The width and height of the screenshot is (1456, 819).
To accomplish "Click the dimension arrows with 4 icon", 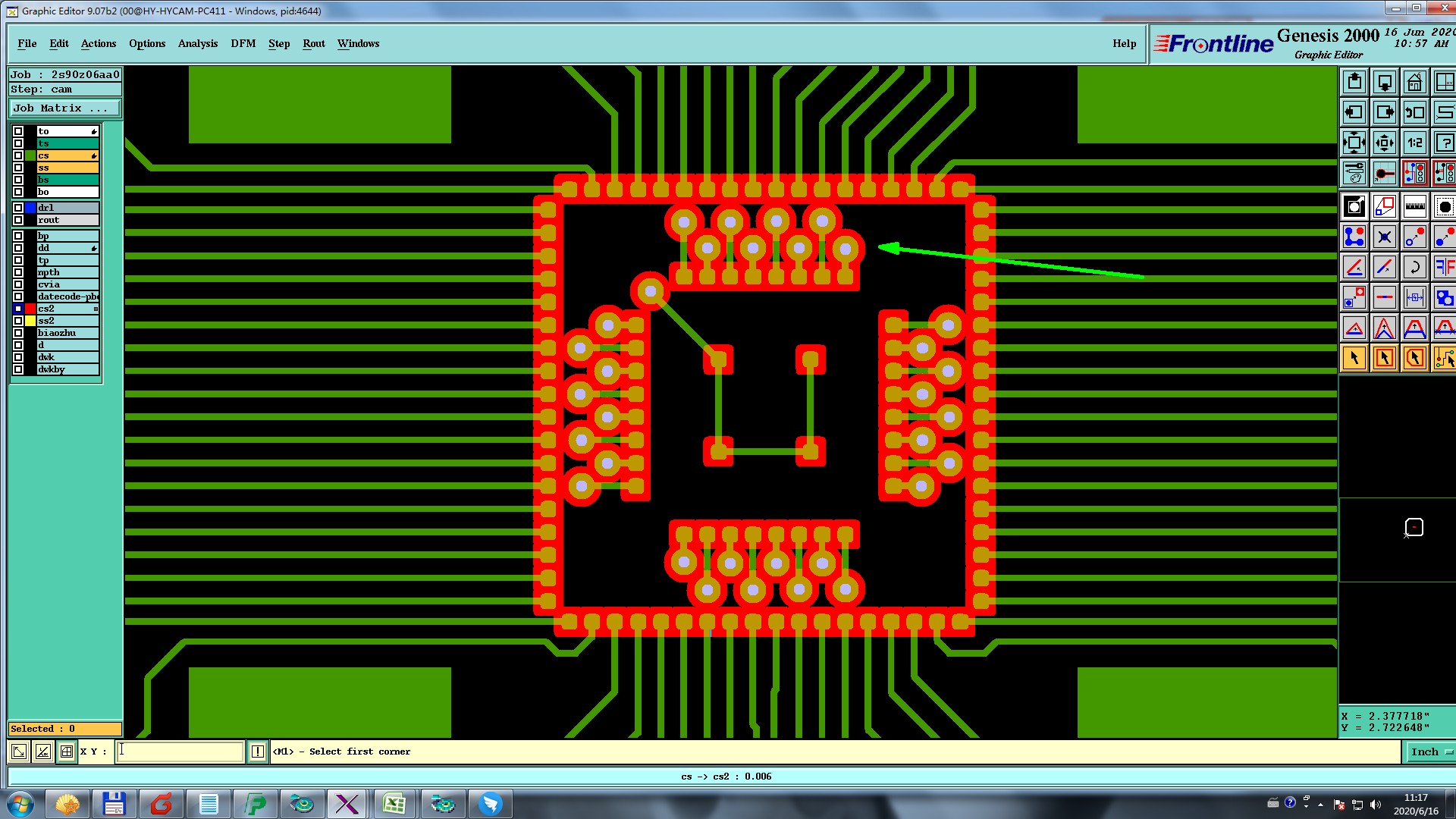I will [1414, 297].
